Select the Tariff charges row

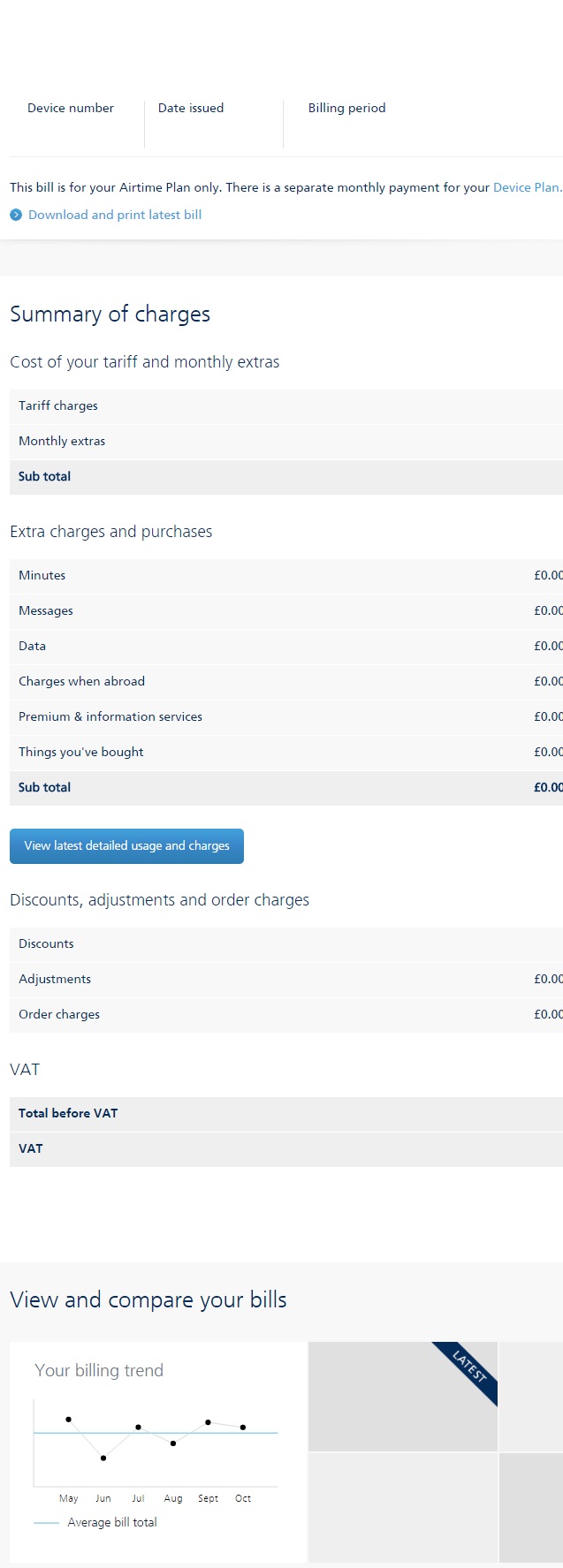pyautogui.click(x=286, y=406)
